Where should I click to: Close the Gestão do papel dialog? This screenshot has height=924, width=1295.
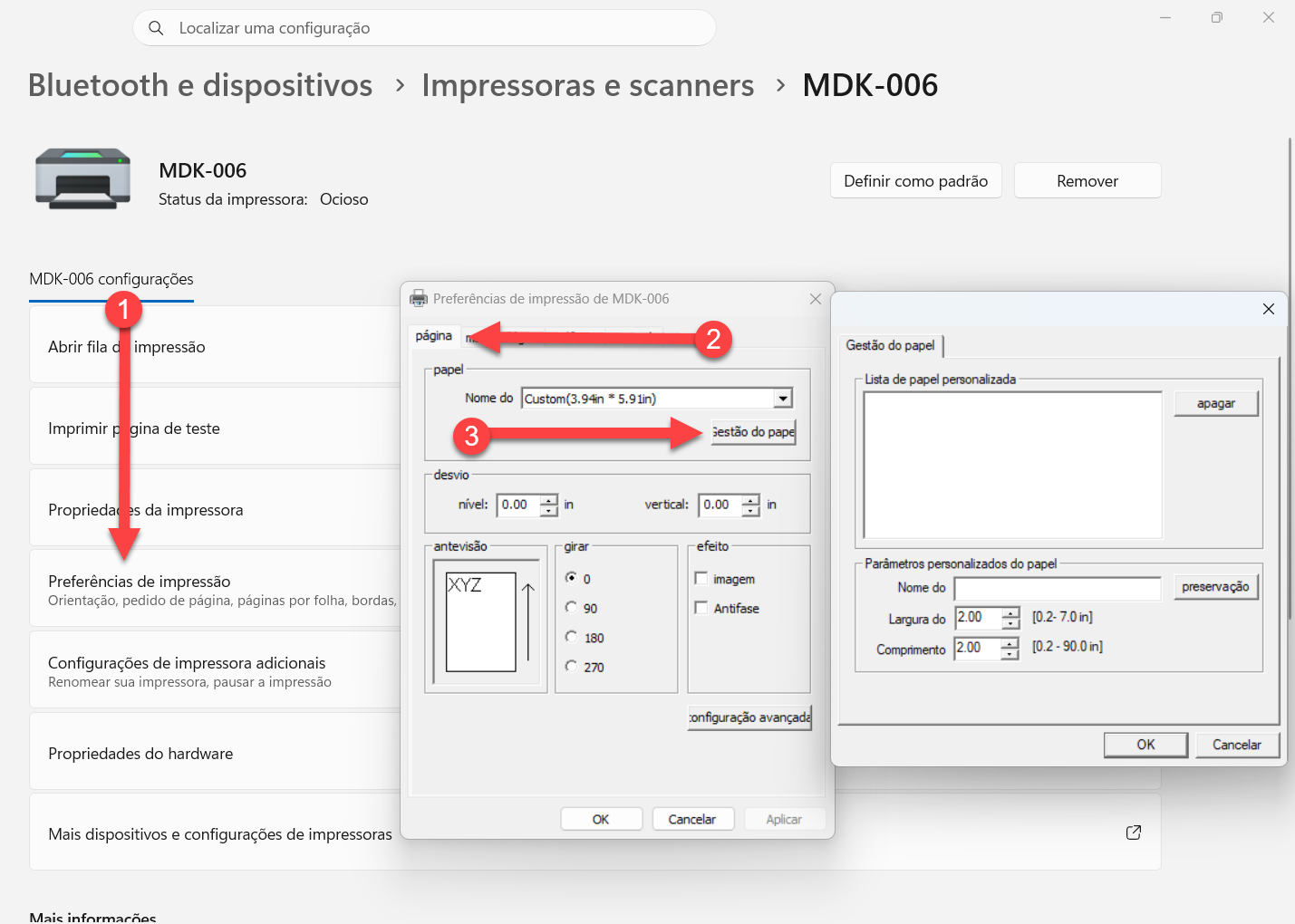(1269, 309)
